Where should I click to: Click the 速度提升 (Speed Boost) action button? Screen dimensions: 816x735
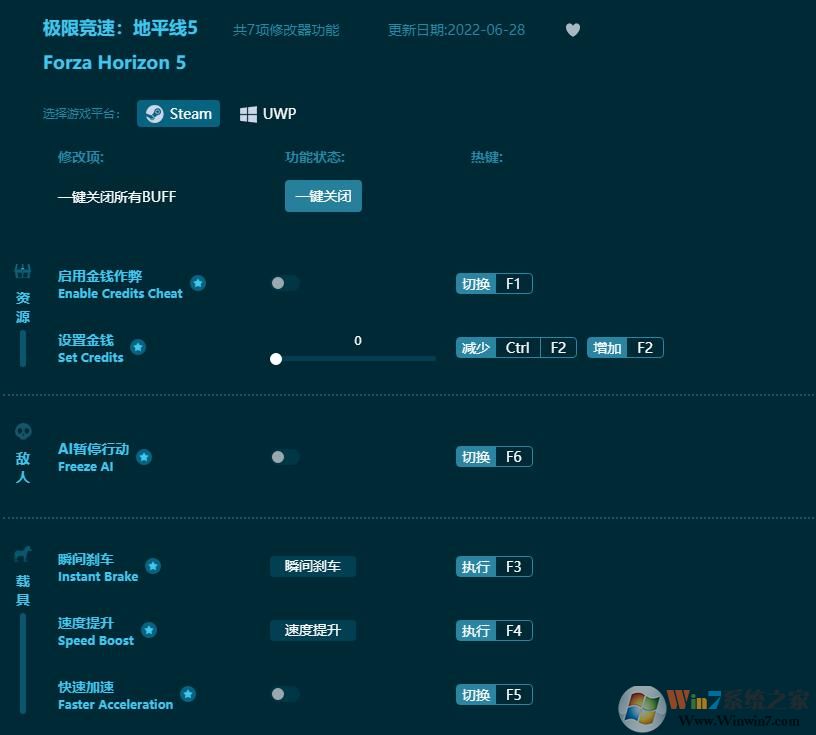click(313, 630)
